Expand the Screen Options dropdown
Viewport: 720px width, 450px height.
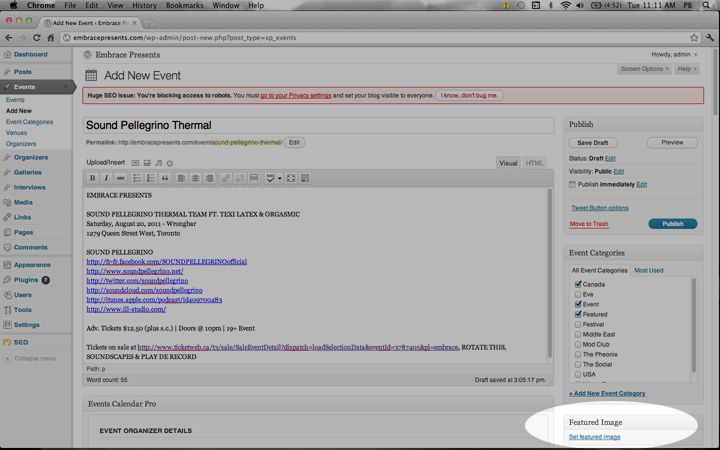point(644,69)
